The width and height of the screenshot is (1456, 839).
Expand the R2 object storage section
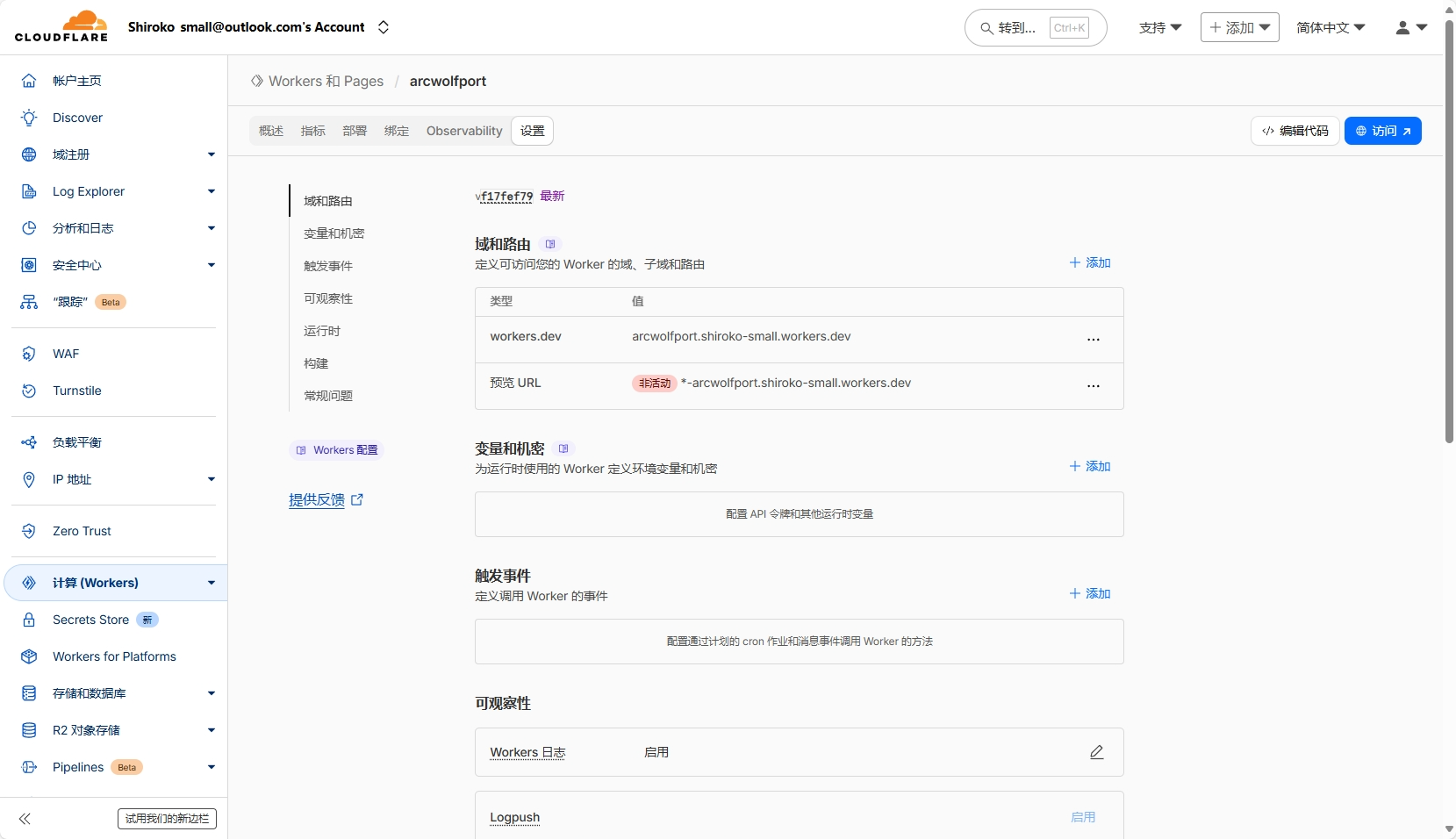pos(211,730)
